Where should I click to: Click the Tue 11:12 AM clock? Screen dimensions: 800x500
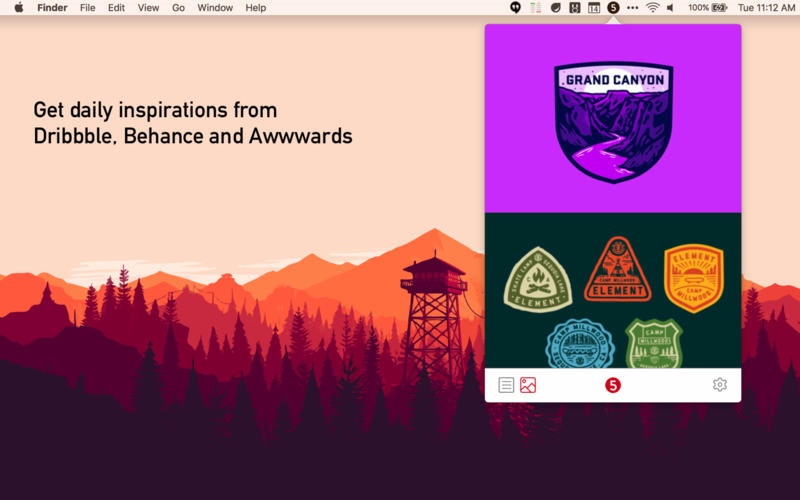tap(766, 8)
